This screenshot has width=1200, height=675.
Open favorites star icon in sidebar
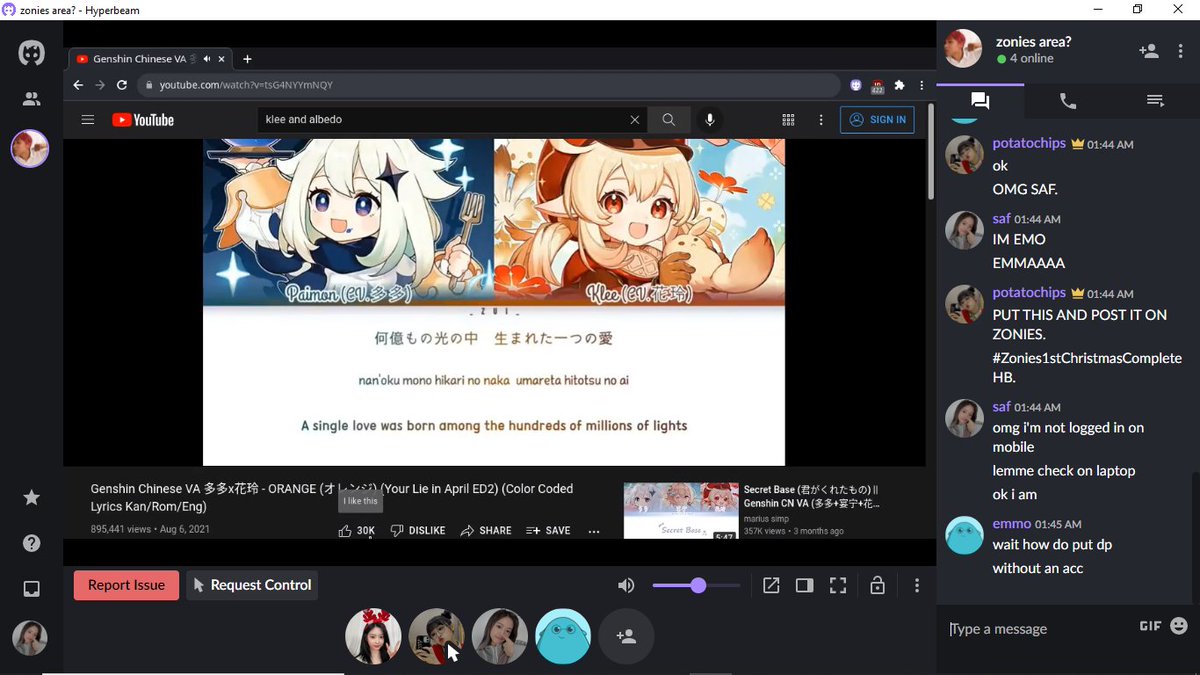[31, 497]
